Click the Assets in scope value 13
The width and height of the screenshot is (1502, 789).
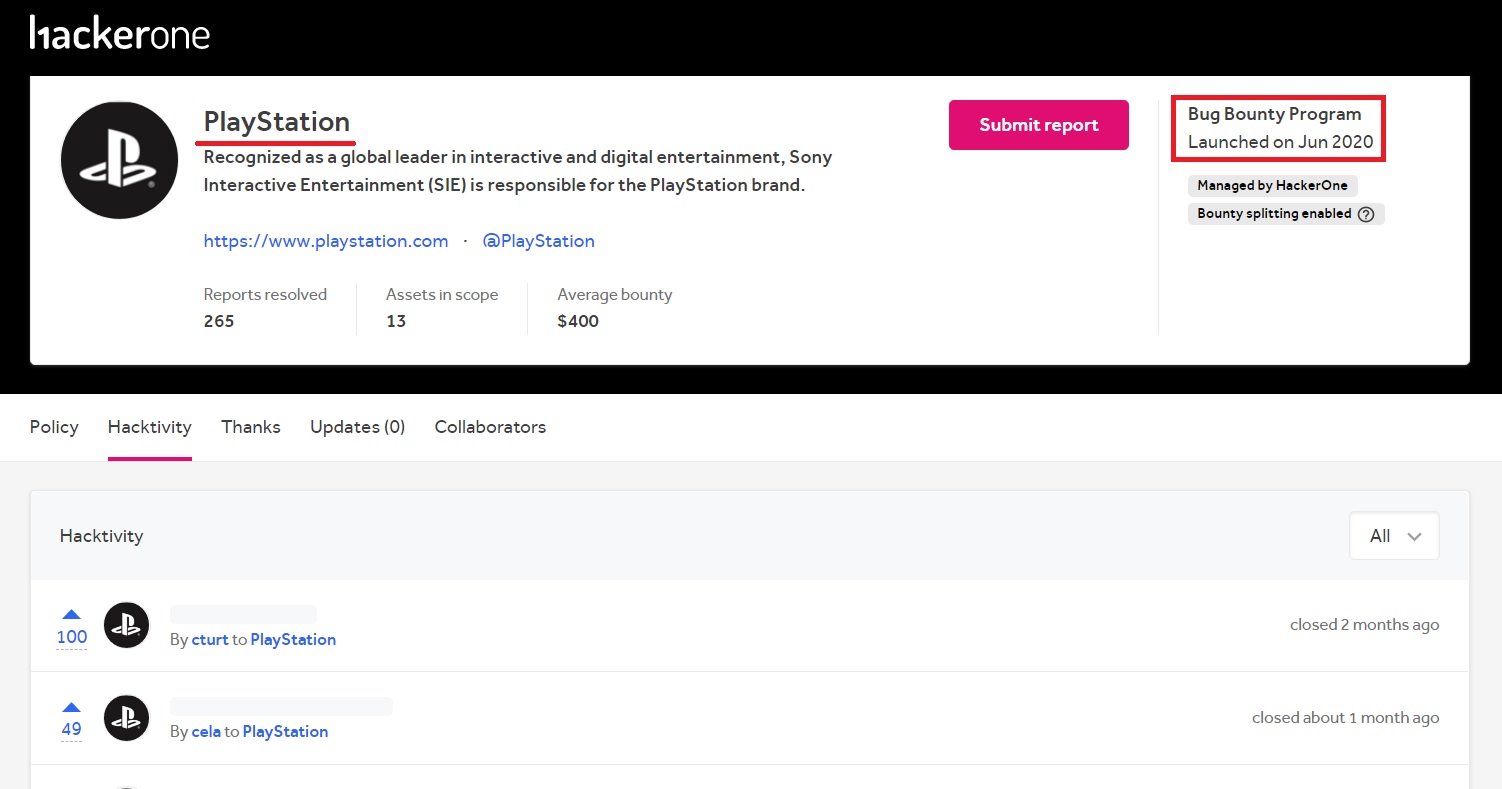[396, 321]
